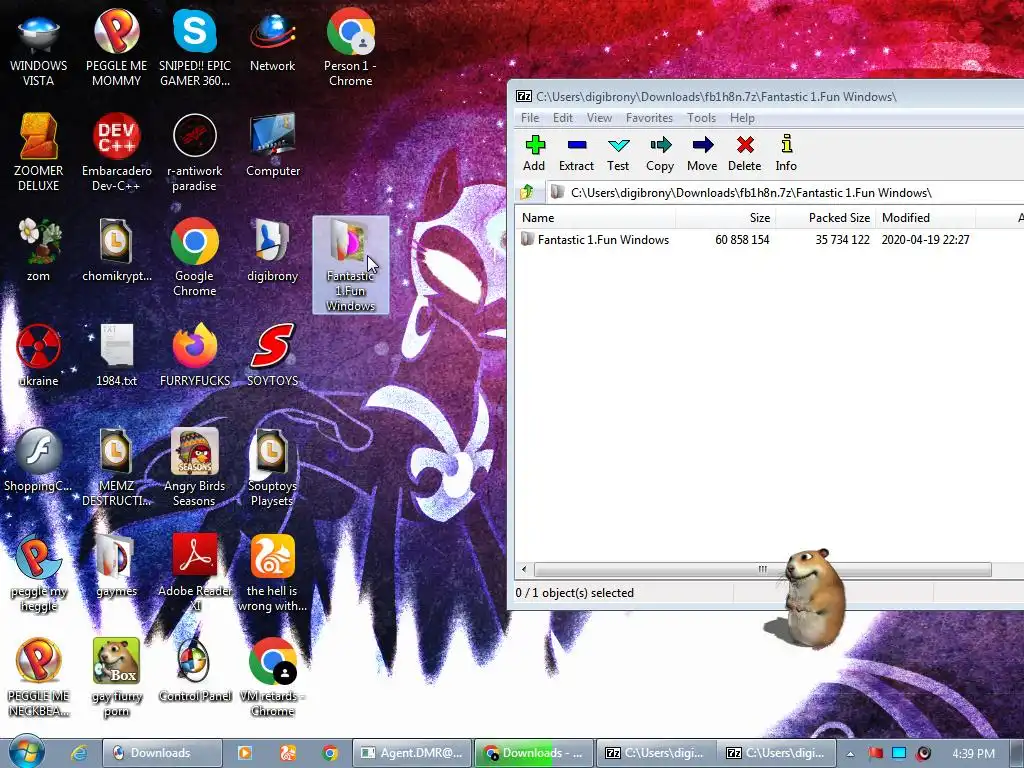Open the Tools menu in 7-Zip
This screenshot has width=1024, height=768.
click(701, 118)
